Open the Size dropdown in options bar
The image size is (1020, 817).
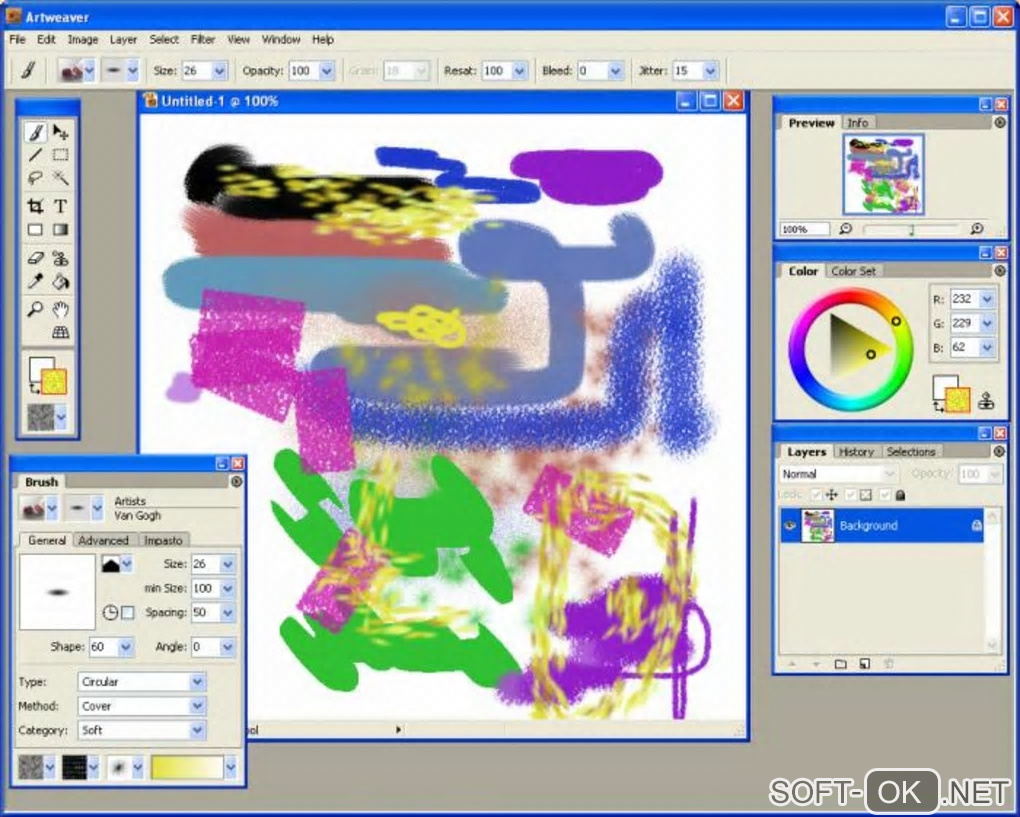click(220, 70)
